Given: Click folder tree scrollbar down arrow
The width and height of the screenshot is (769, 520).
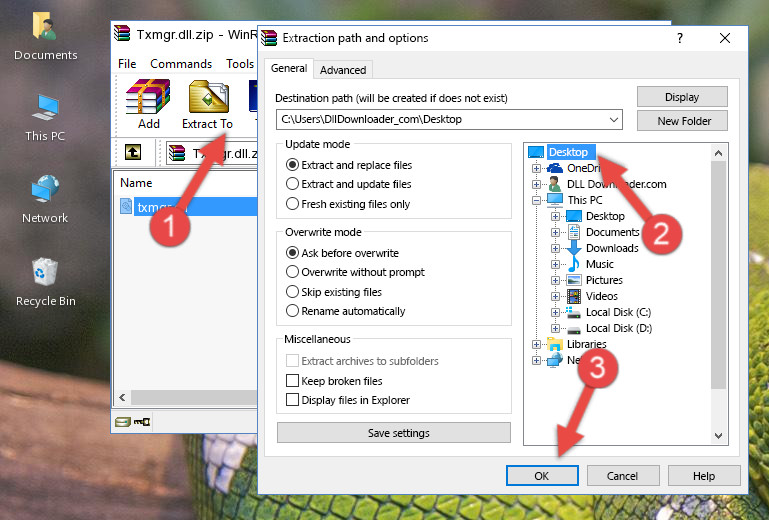Looking at the screenshot, I should [x=718, y=436].
